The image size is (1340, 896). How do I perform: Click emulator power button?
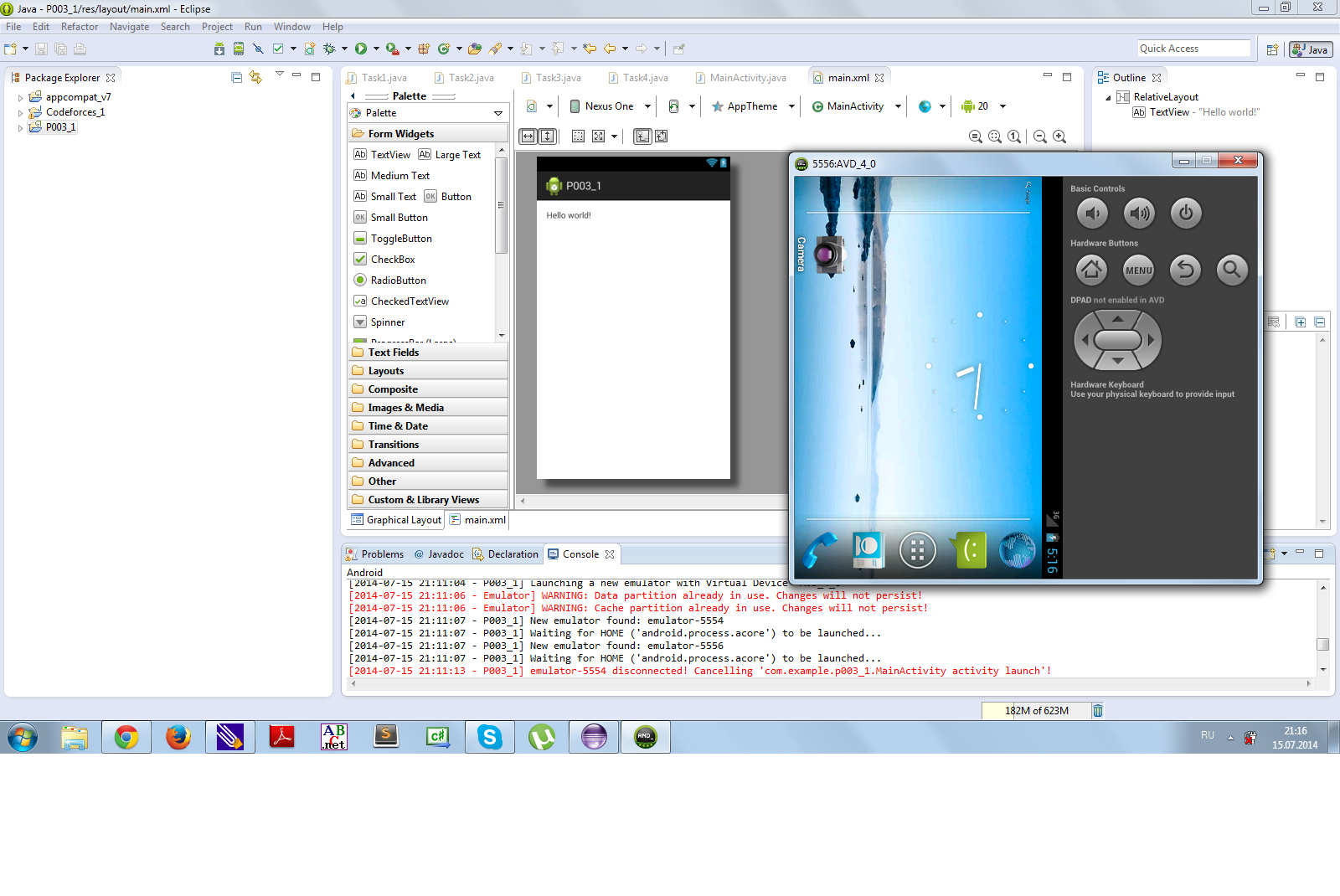click(x=1186, y=214)
